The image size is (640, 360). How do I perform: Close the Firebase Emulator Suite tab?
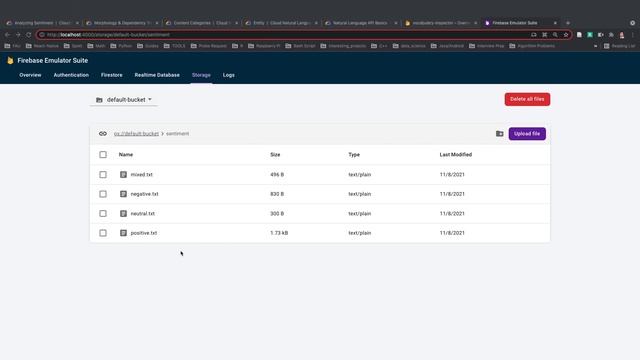[x=555, y=23]
